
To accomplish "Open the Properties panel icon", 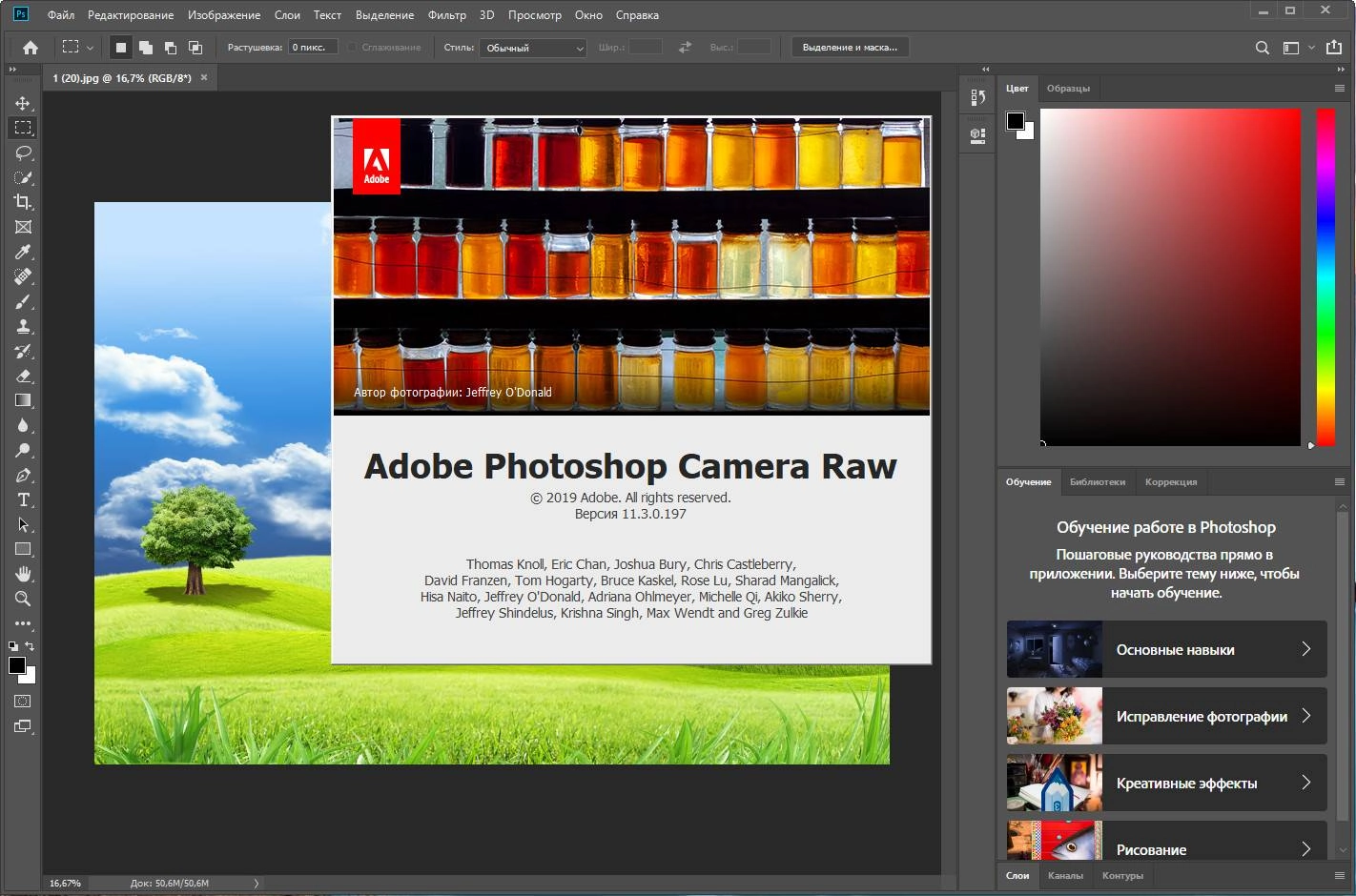I will click(977, 135).
